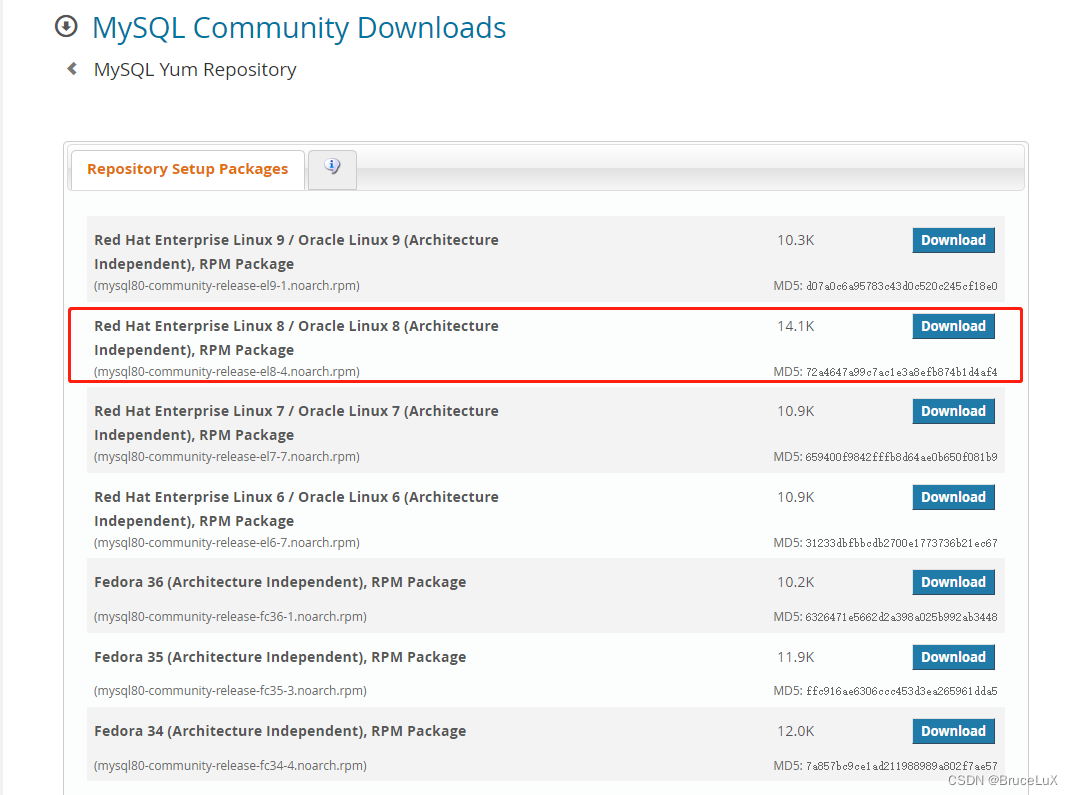
Task: Open the MySQL Community Downloads heading link
Action: [299, 28]
